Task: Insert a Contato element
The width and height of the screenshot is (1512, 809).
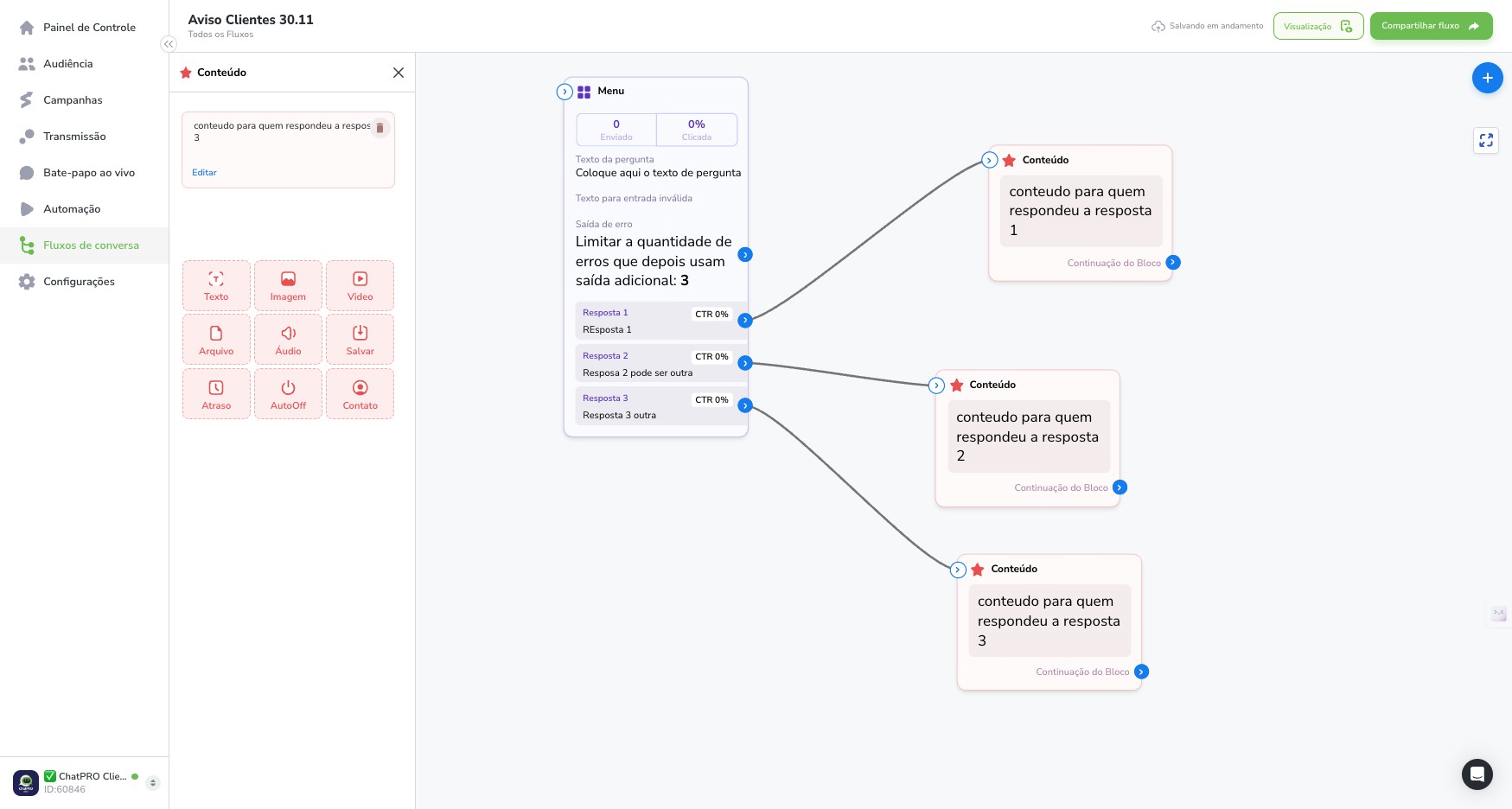Action: click(360, 395)
